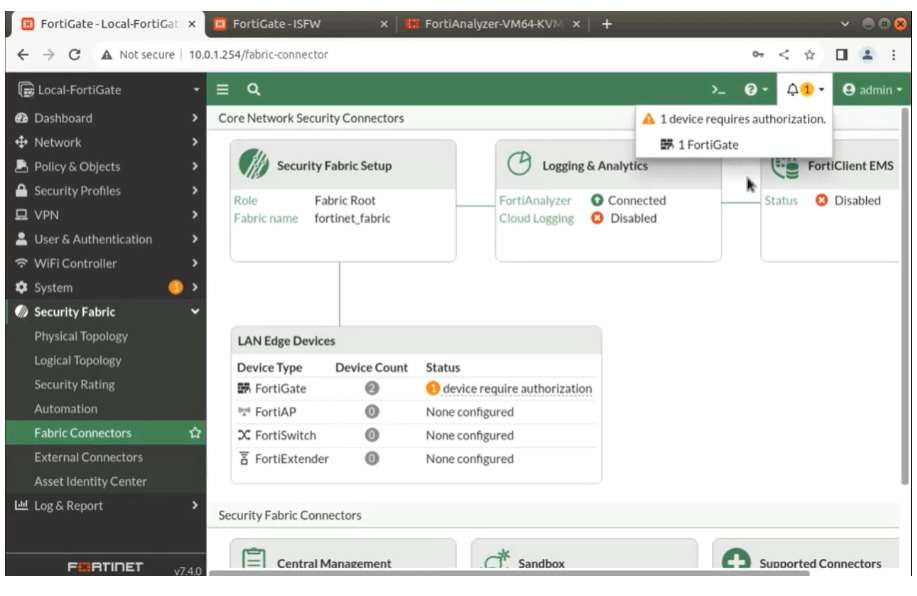Click device require authorization status link
This screenshot has width=917, height=596.
point(517,388)
